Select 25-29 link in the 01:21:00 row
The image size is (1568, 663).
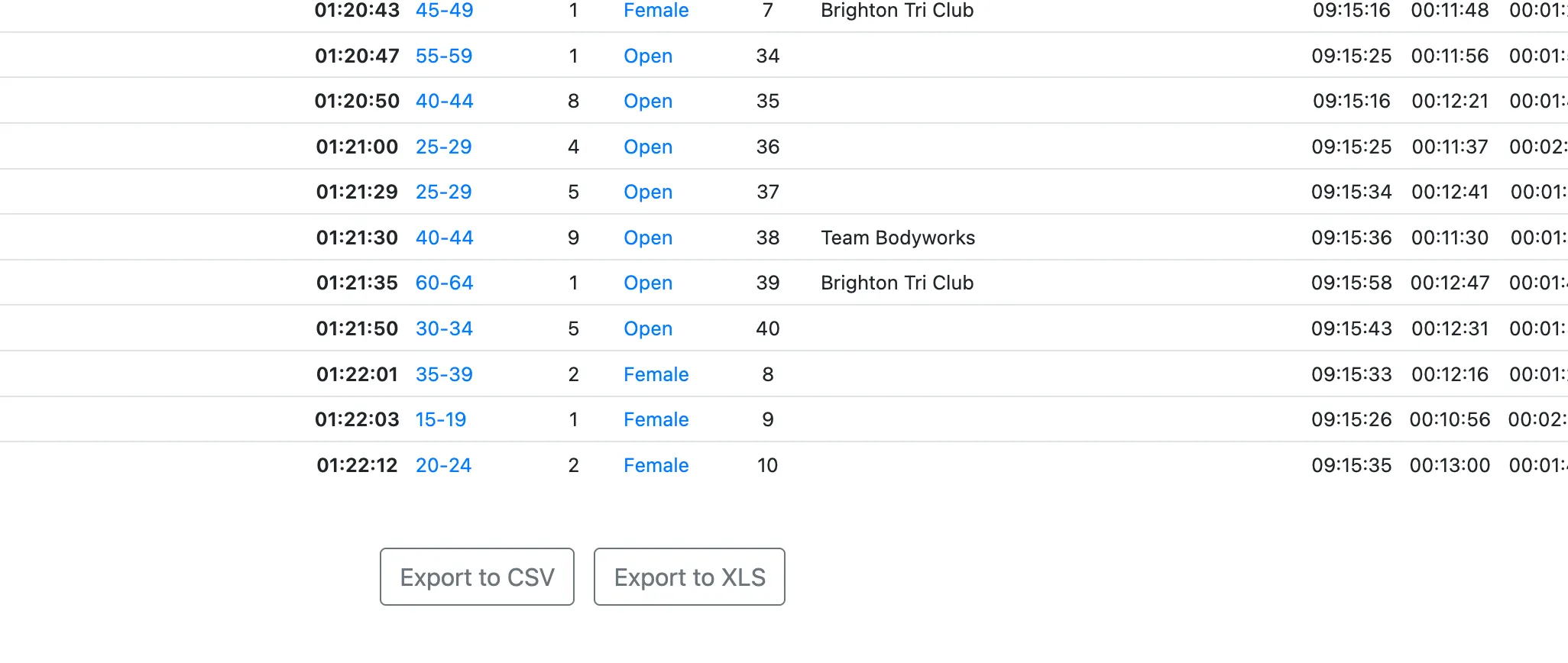(x=444, y=147)
